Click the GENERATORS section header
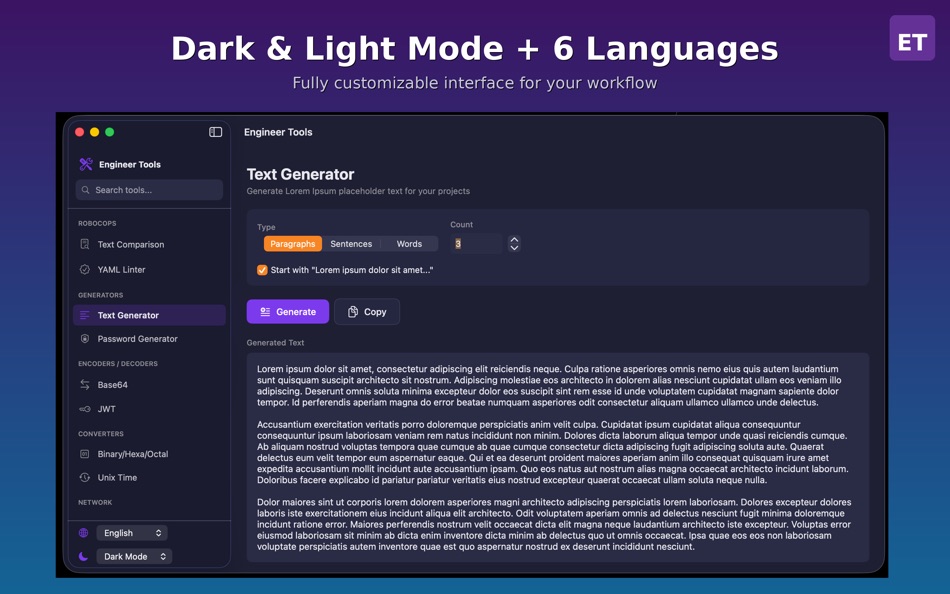This screenshot has height=594, width=950. pyautogui.click(x=101, y=295)
